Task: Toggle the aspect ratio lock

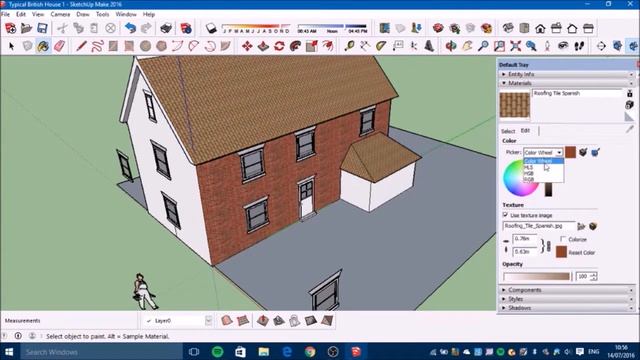Action: coord(549,246)
